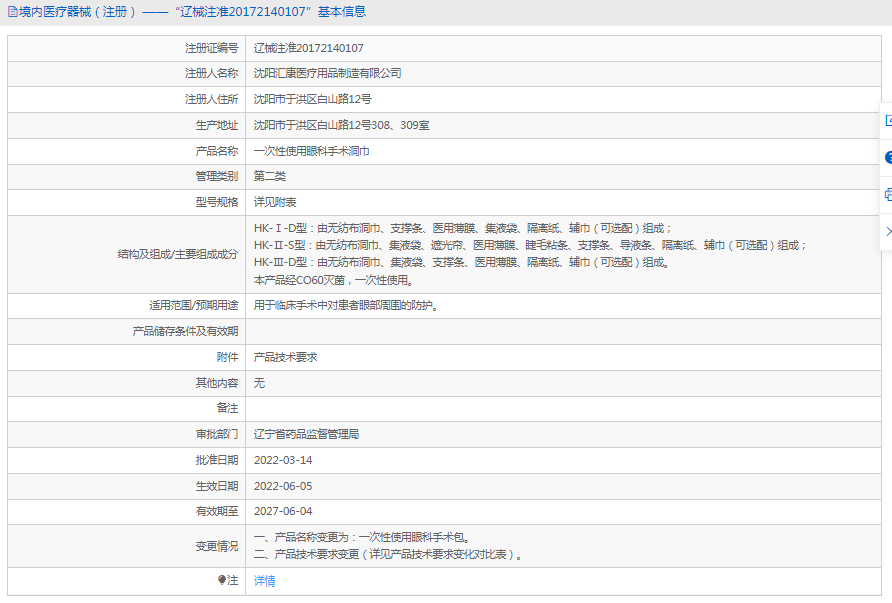Click the printer icon in the right sidebar

click(x=887, y=194)
